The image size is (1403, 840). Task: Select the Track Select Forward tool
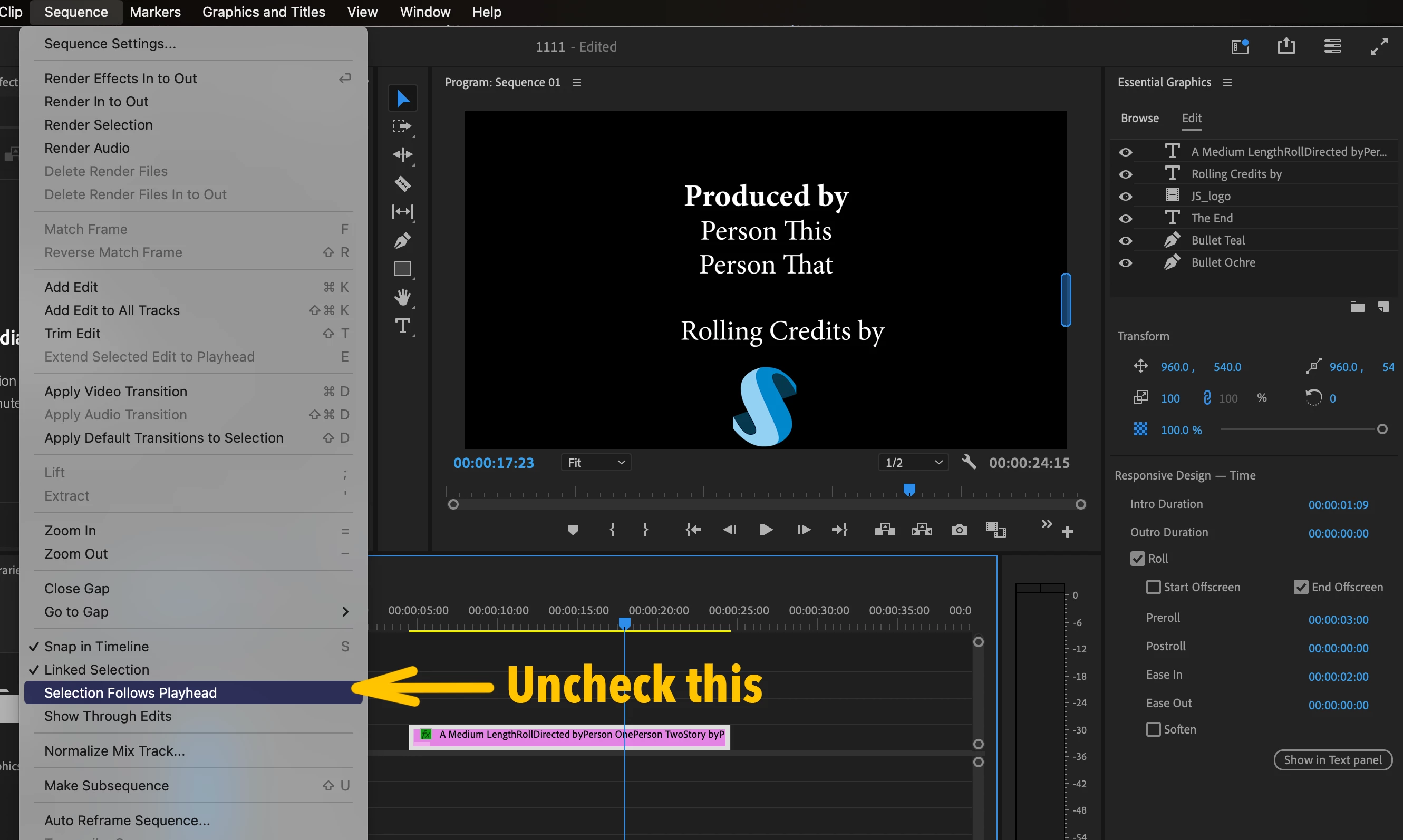click(x=403, y=126)
